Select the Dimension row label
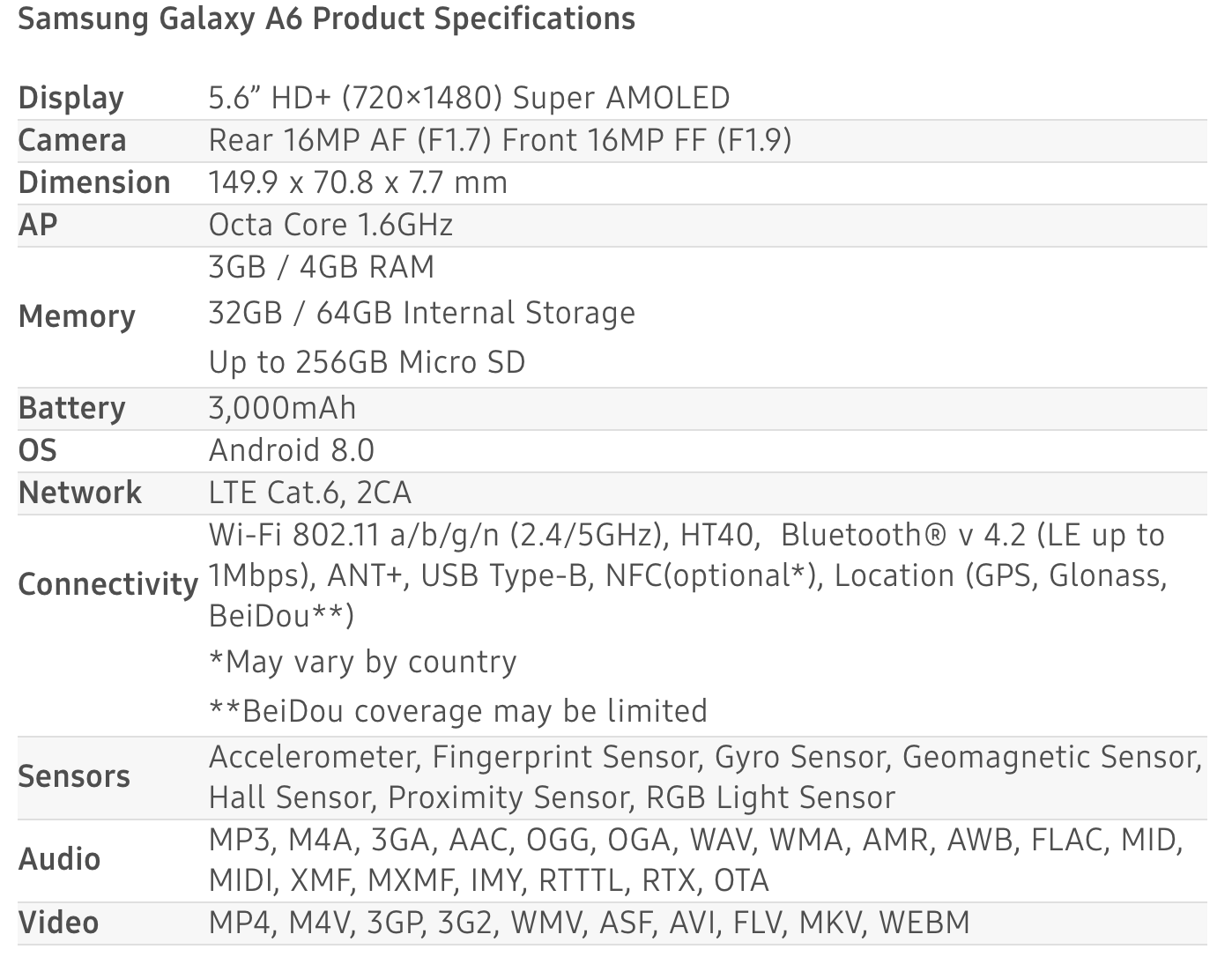Viewport: 1232px width, 964px height. [x=94, y=182]
